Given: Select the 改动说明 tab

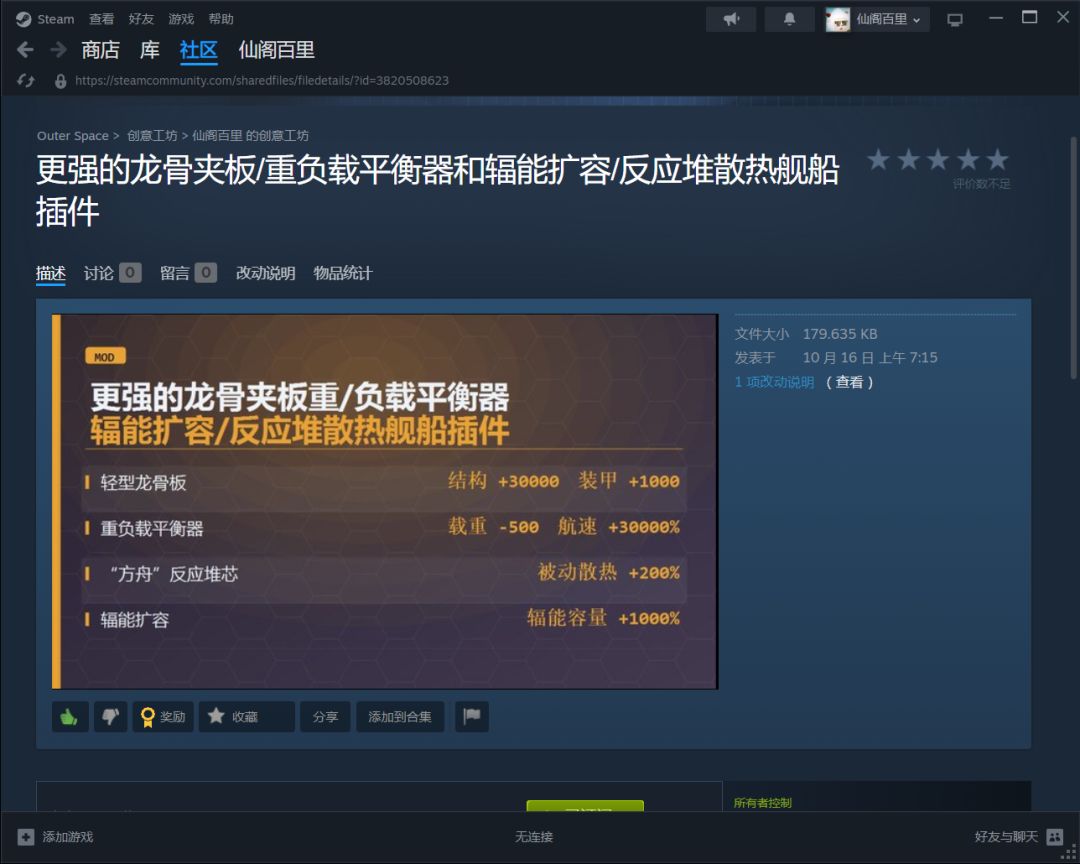Looking at the screenshot, I should (x=265, y=274).
